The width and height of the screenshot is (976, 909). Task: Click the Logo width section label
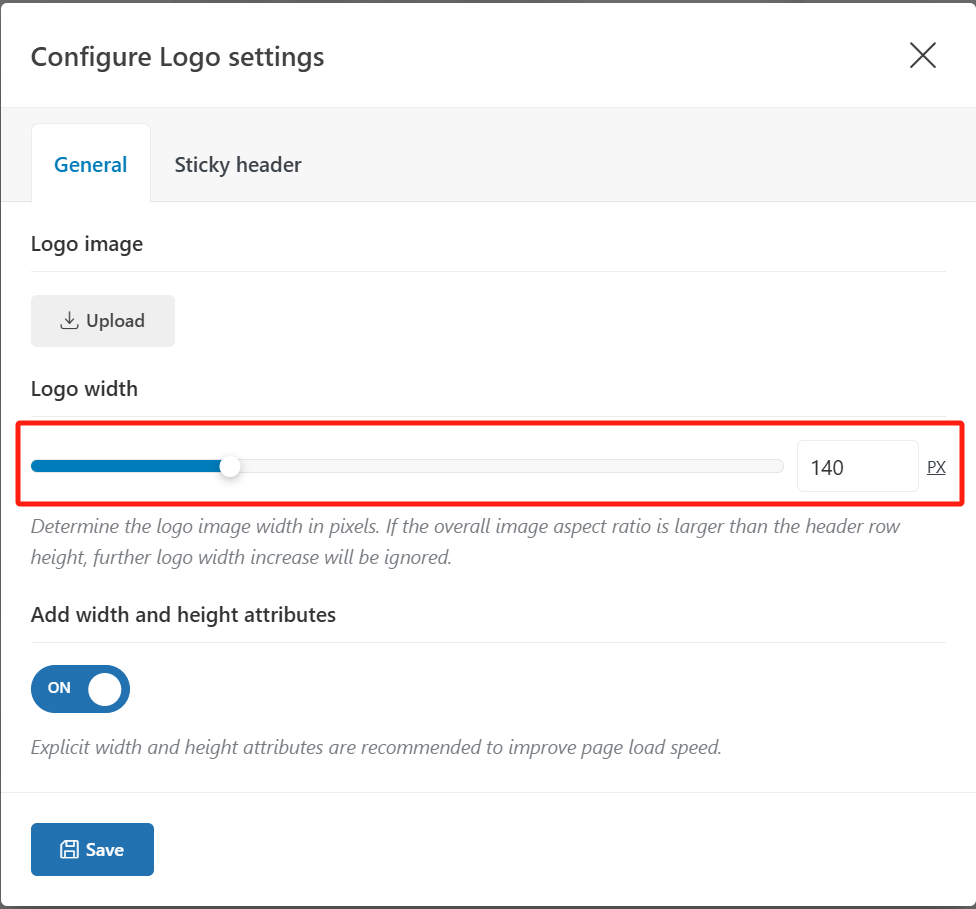tap(85, 389)
